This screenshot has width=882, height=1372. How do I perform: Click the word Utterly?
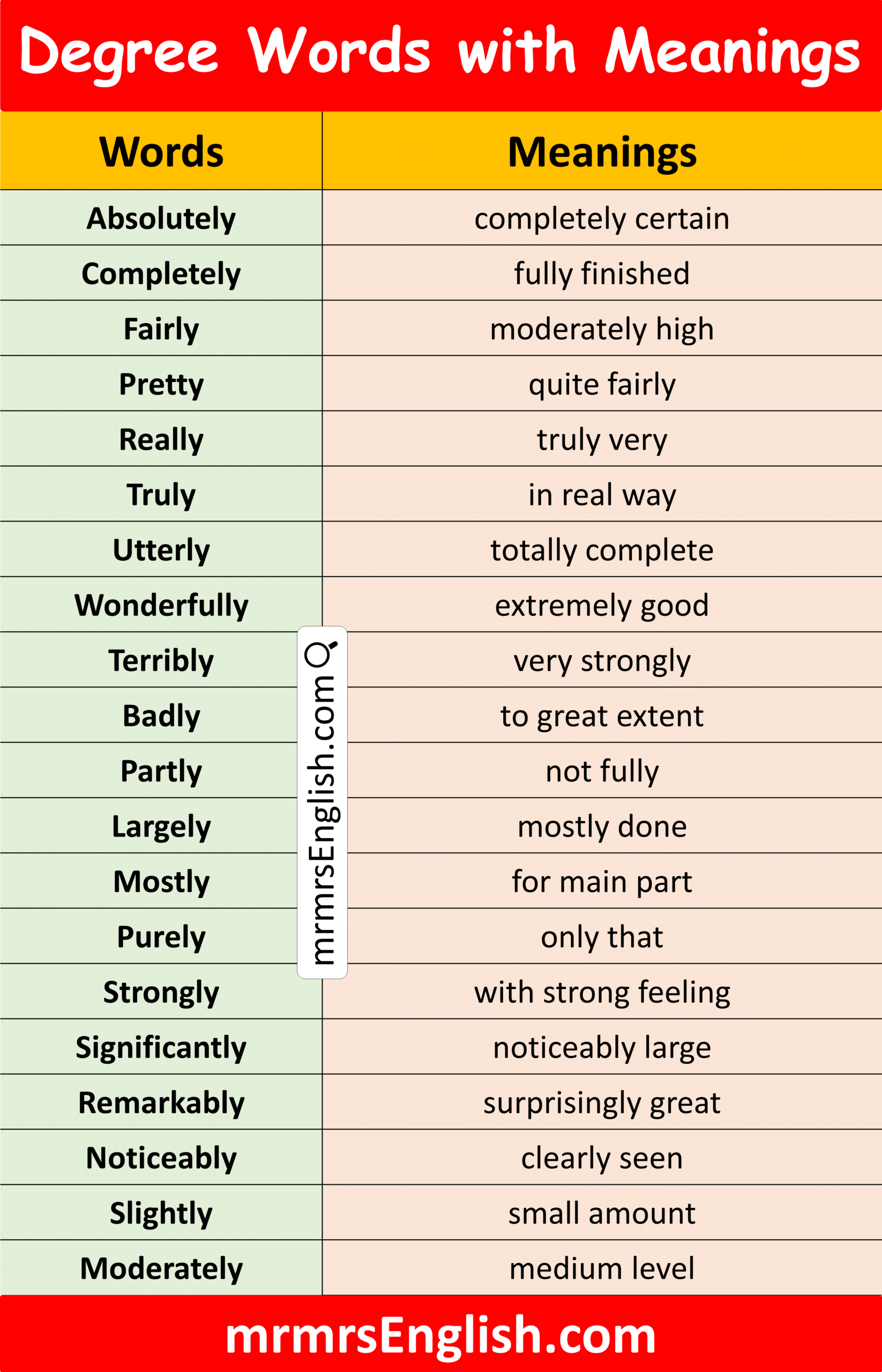click(161, 550)
